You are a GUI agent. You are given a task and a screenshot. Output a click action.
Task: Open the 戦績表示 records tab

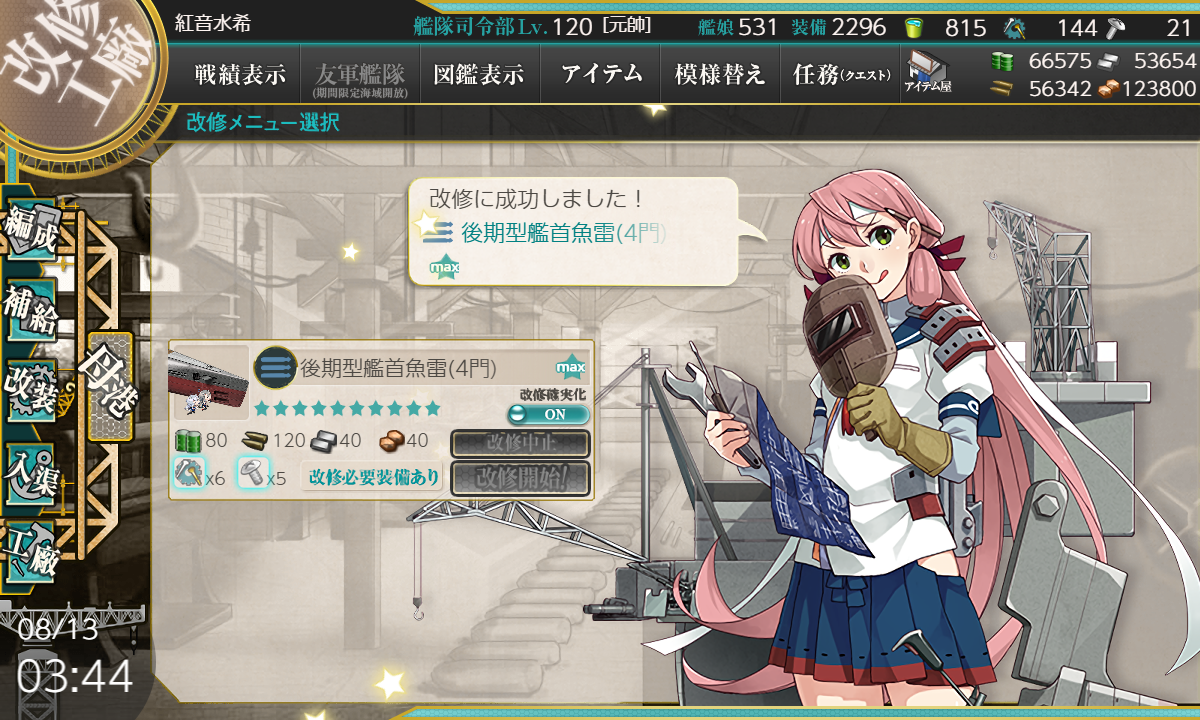(x=240, y=74)
